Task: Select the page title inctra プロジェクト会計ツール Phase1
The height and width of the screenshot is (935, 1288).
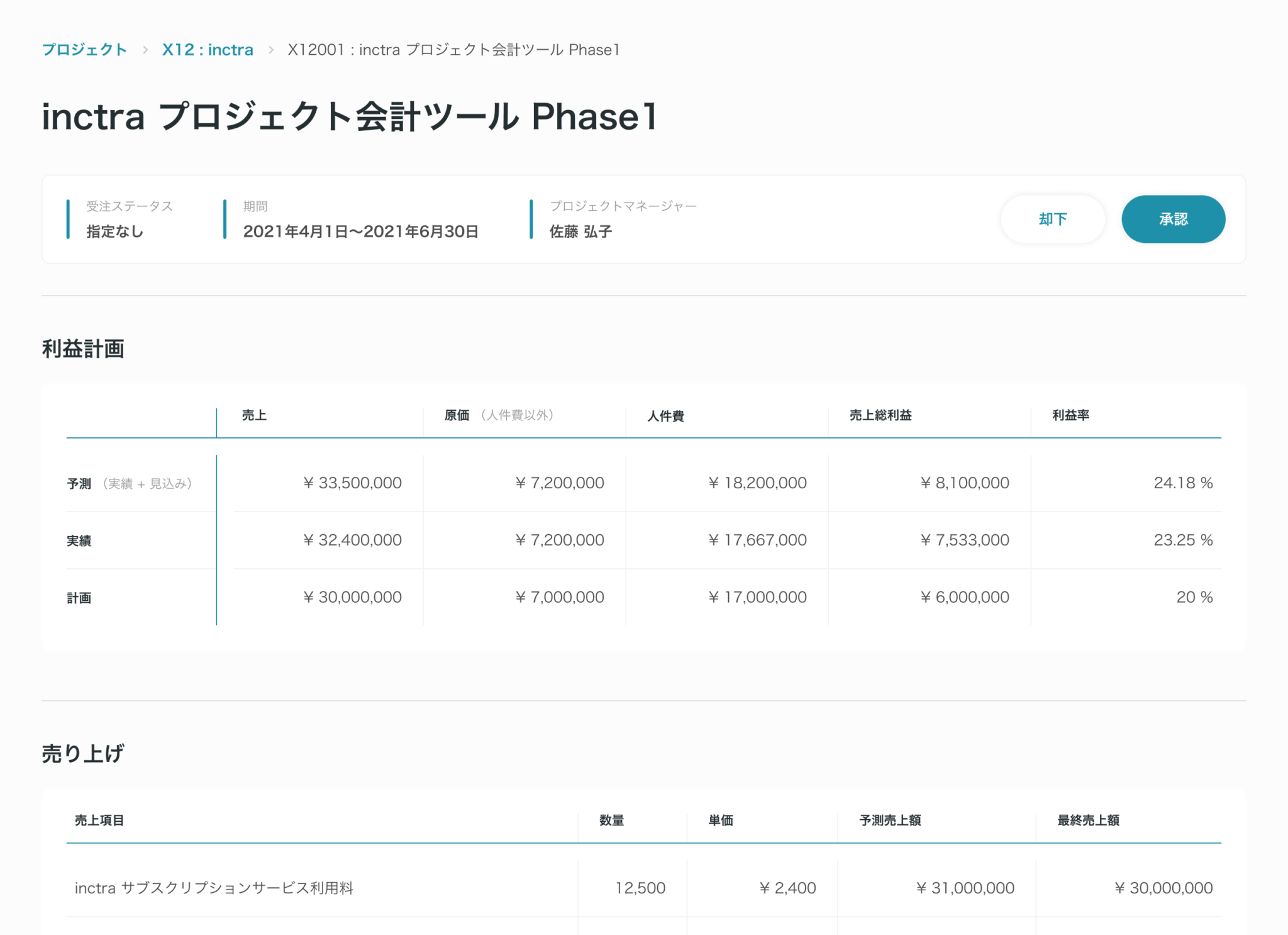Action: (350, 116)
